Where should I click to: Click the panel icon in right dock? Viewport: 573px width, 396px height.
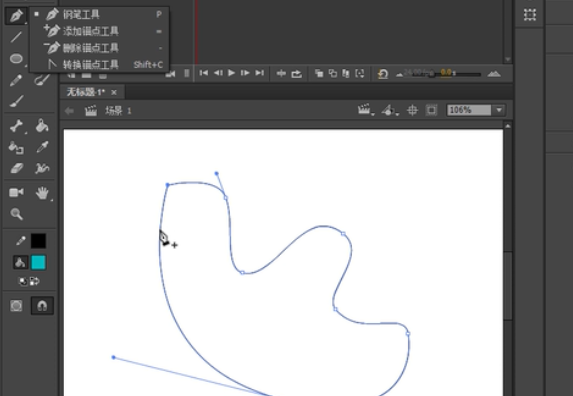coord(530,15)
